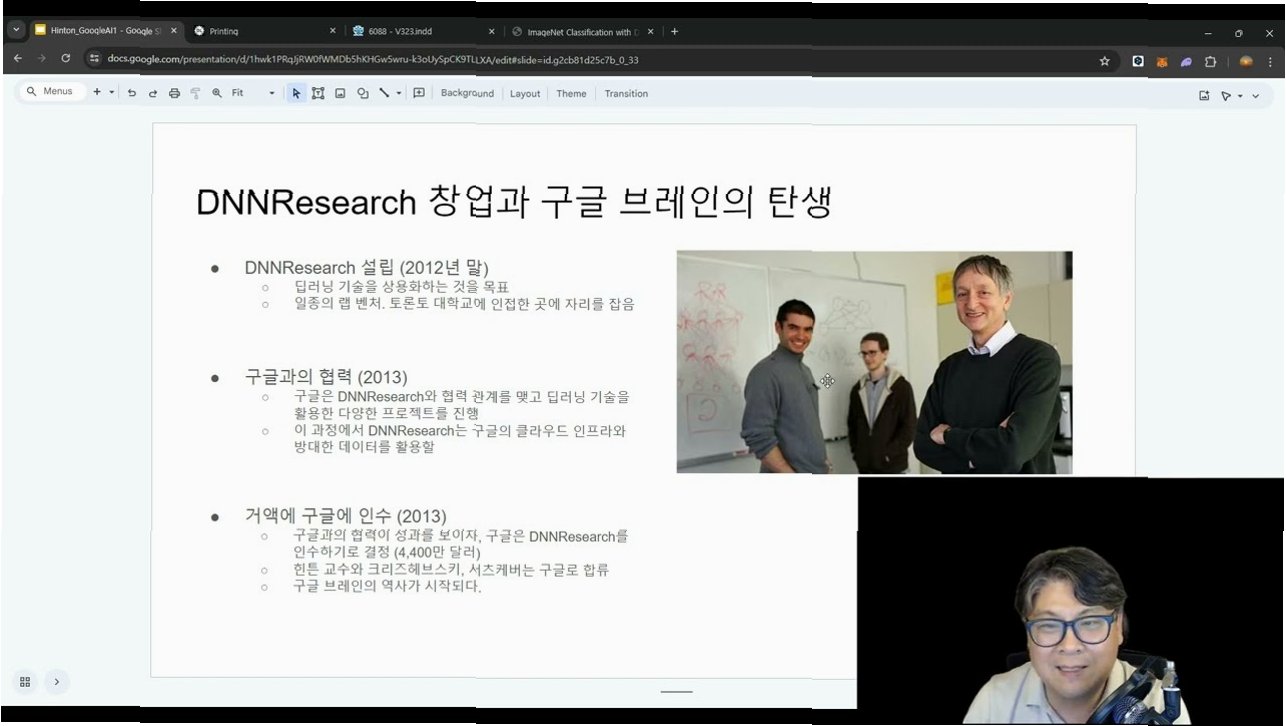Click bullet DNNResearch 설립 (2012년 말)
The width and height of the screenshot is (1286, 726).
pos(366,268)
